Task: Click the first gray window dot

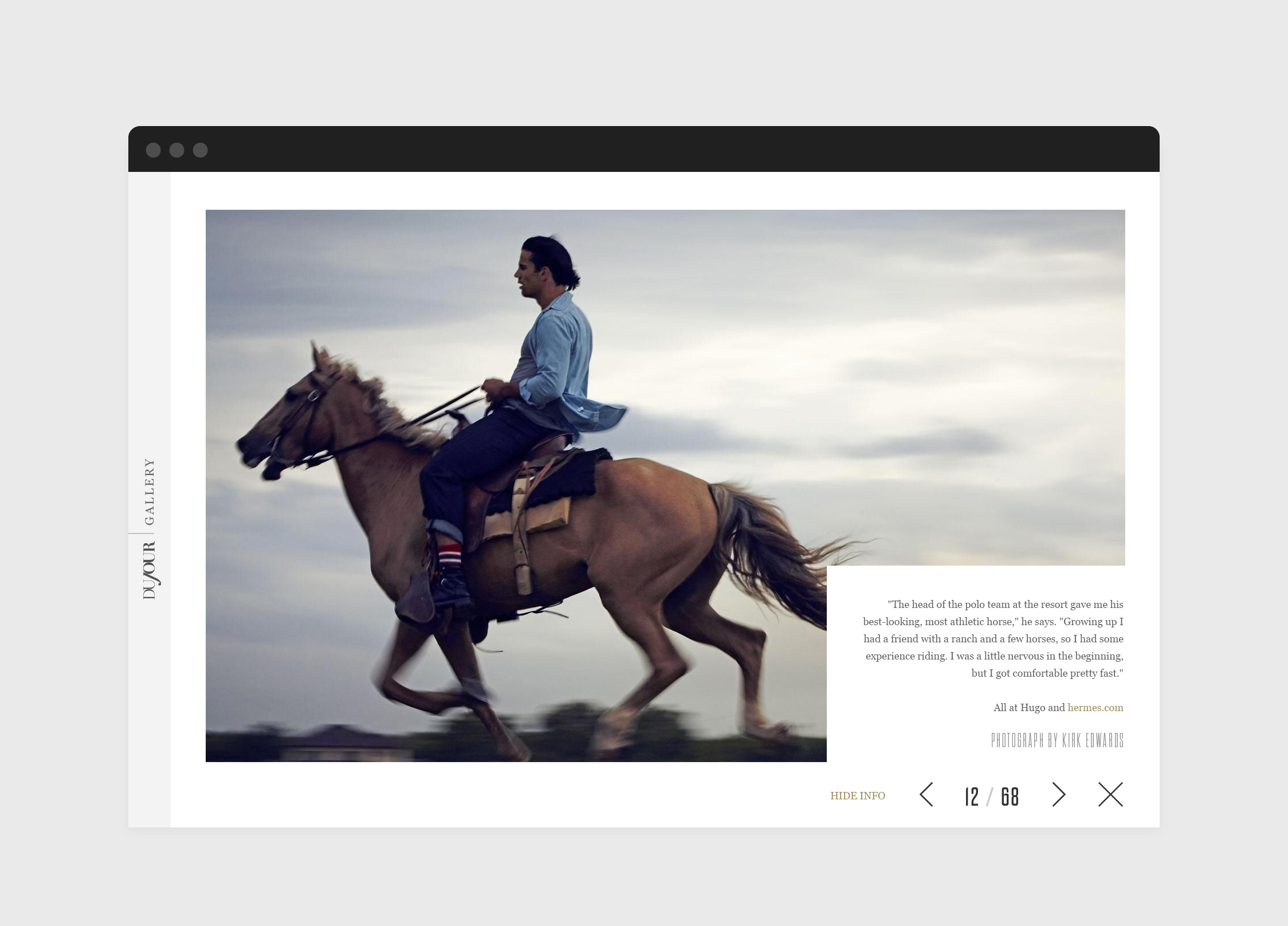Action: click(x=153, y=150)
